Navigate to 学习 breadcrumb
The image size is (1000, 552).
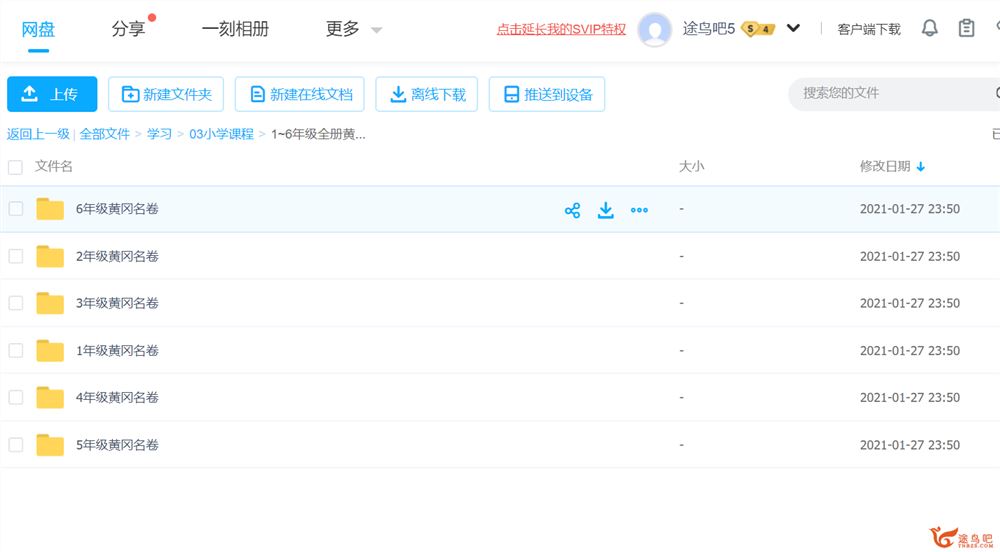coord(159,134)
